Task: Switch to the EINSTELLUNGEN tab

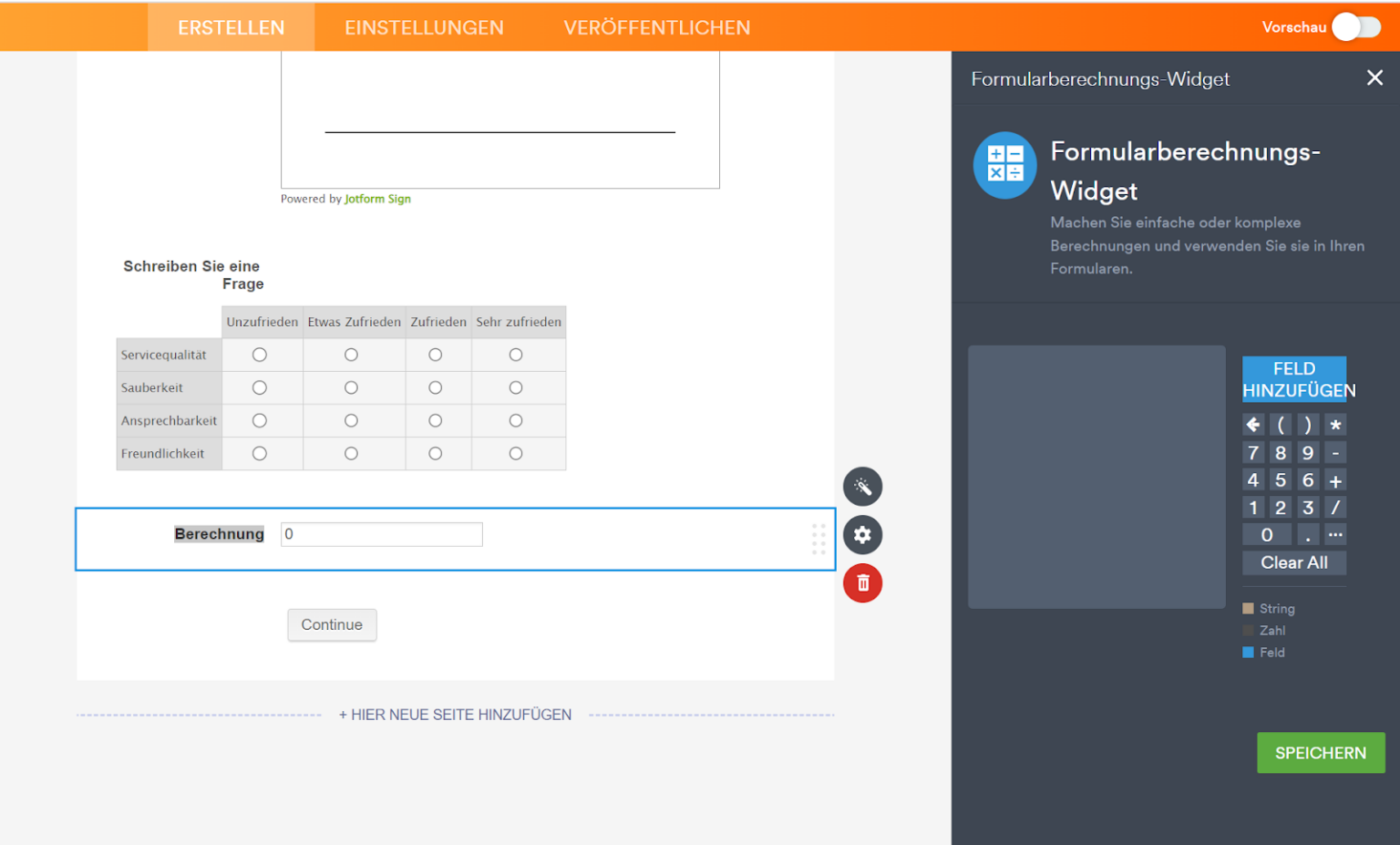Action: click(424, 27)
